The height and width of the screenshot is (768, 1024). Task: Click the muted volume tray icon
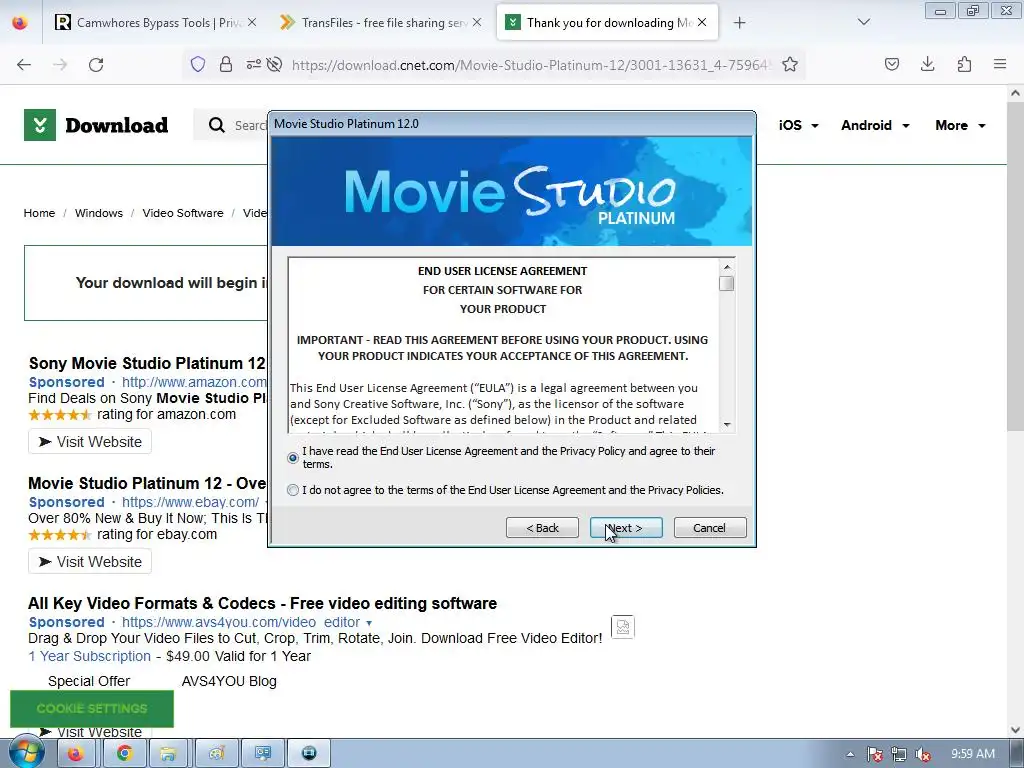pyautogui.click(x=923, y=754)
